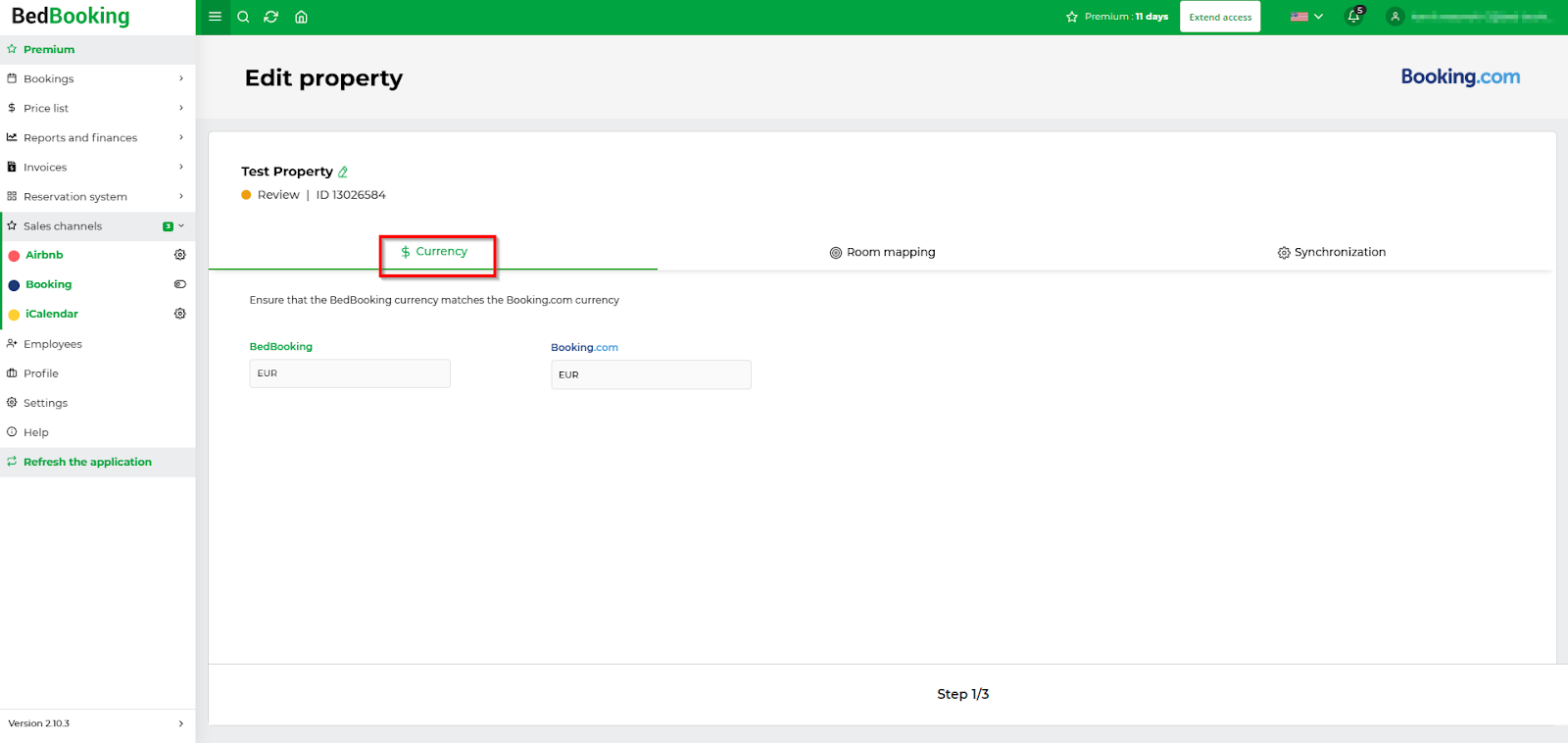Open Reservation system menu item
The width and height of the screenshot is (1568, 743).
pos(98,196)
